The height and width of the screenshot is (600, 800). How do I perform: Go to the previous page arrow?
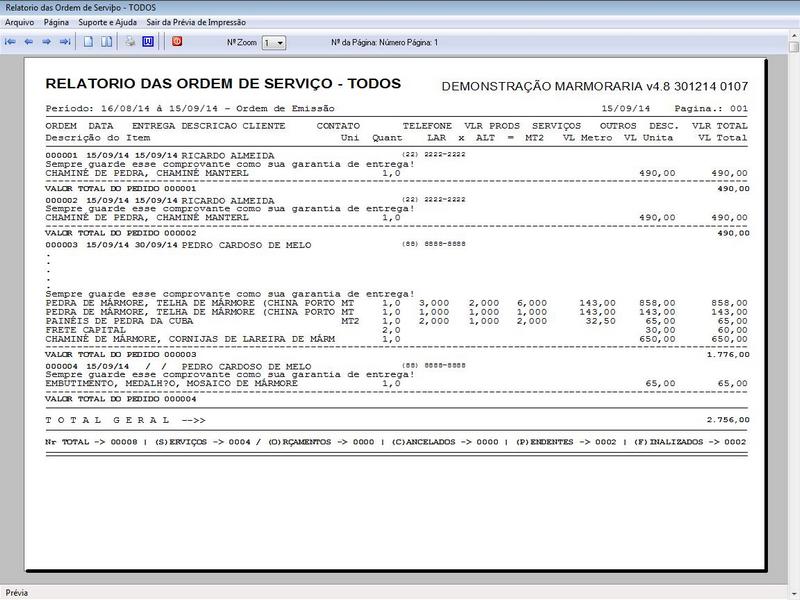coord(29,42)
